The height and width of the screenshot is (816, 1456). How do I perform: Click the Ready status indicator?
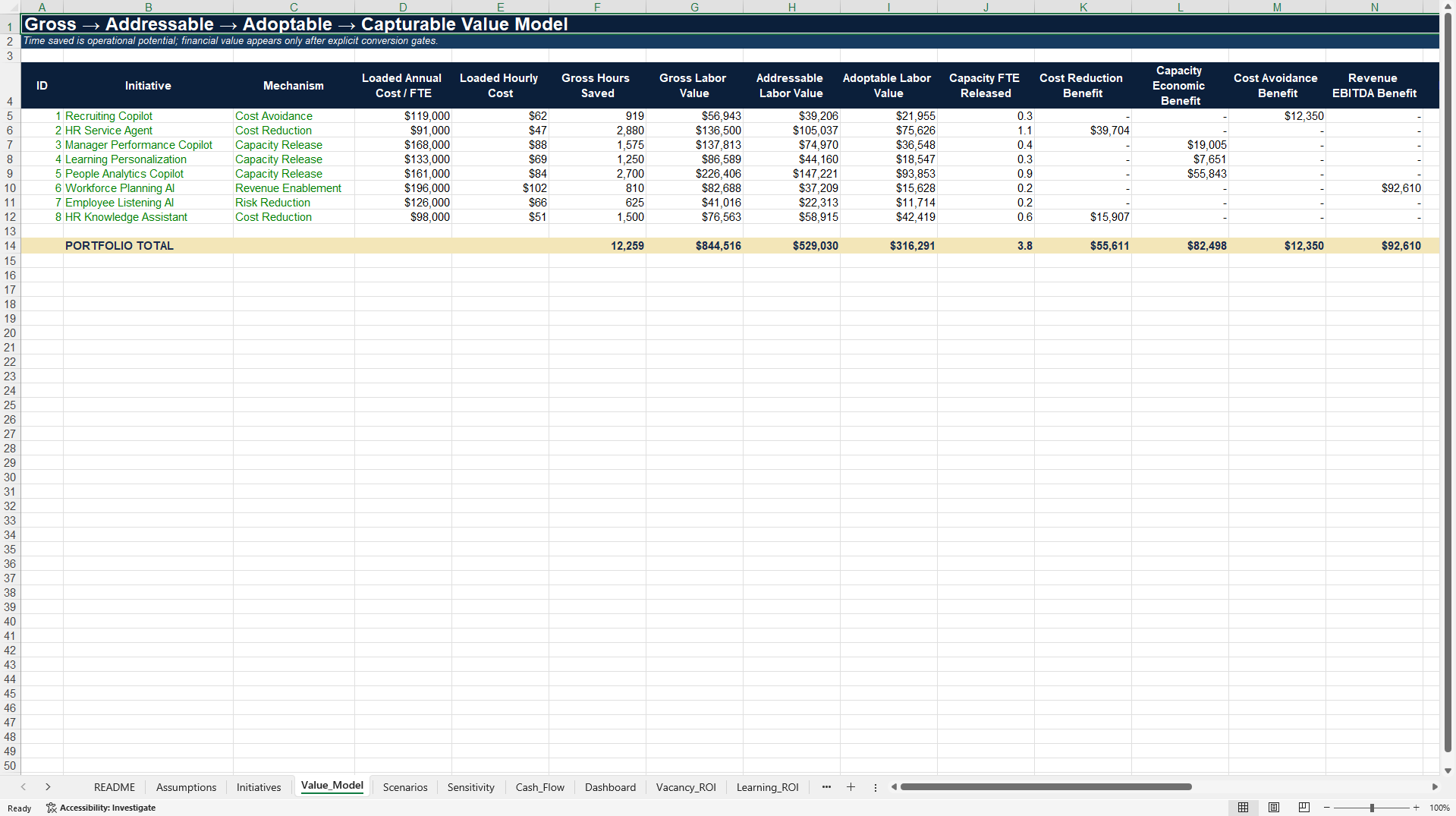pos(20,808)
